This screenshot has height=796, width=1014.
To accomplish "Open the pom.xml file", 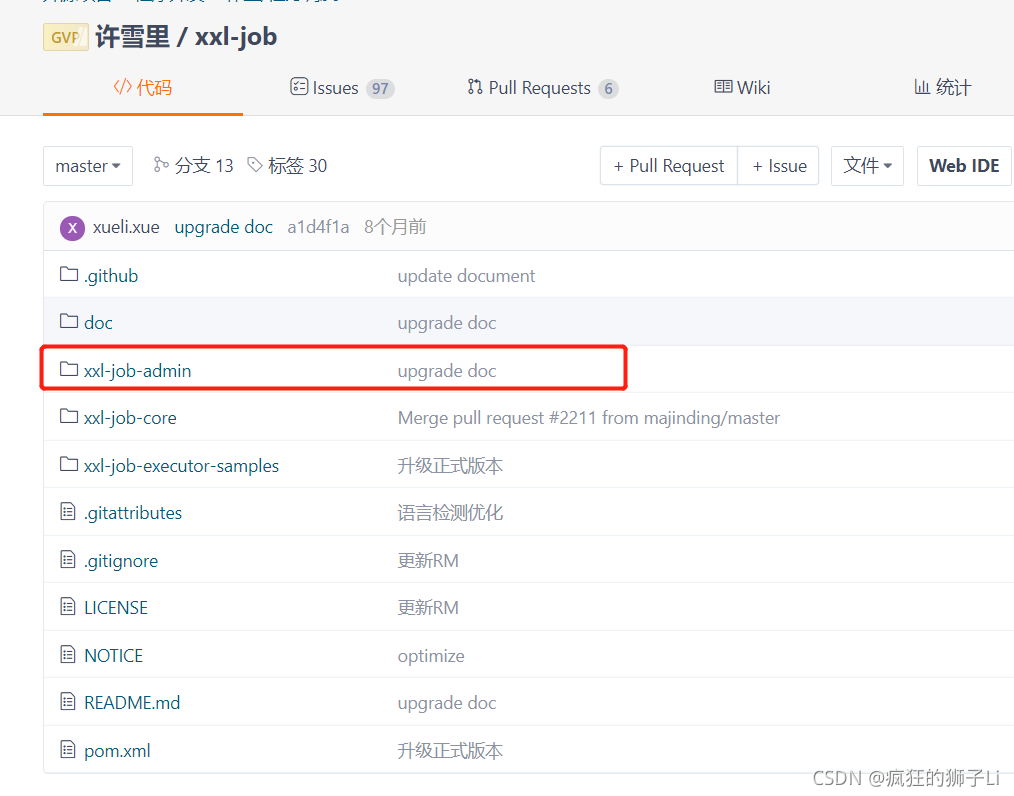I will (118, 751).
